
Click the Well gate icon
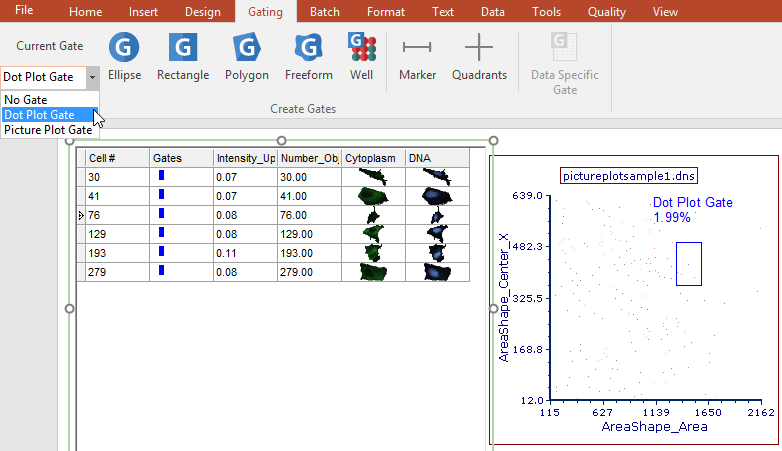point(362,56)
